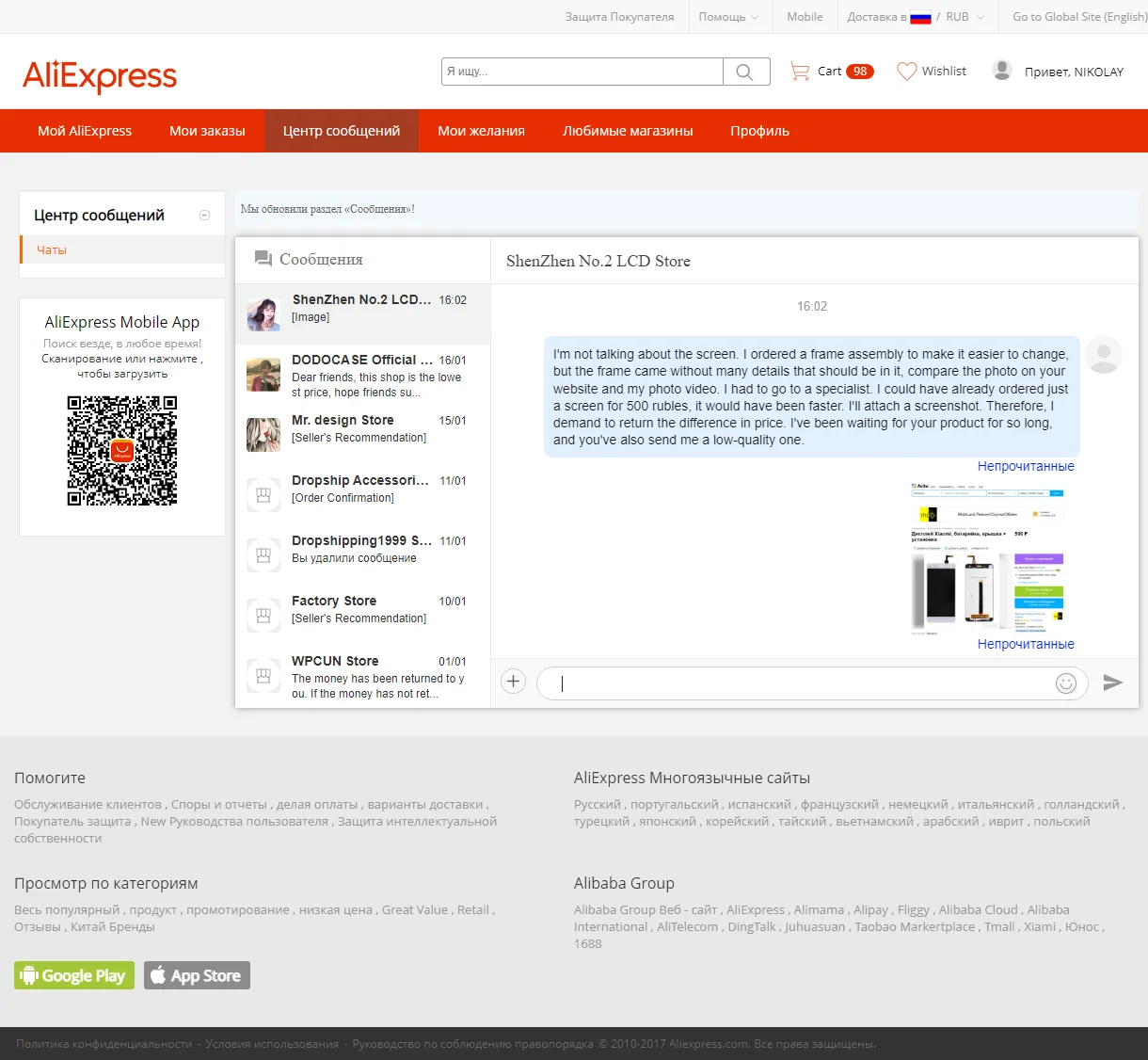
Task: Open the Мой AliExpress tab
Action: [x=85, y=131]
